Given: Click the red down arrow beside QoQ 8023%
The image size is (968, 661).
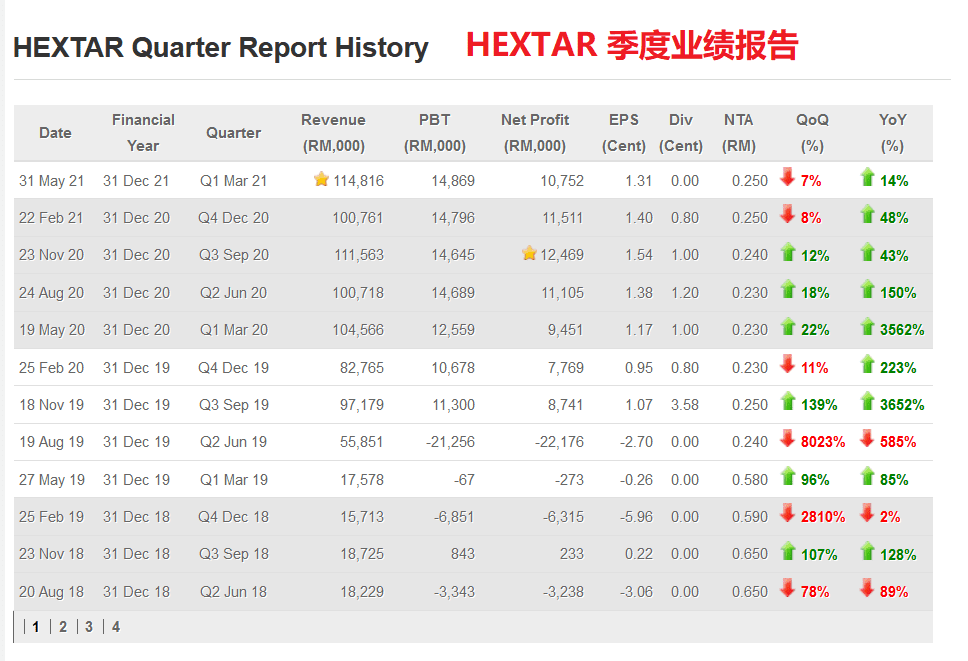Looking at the screenshot, I should (787, 438).
